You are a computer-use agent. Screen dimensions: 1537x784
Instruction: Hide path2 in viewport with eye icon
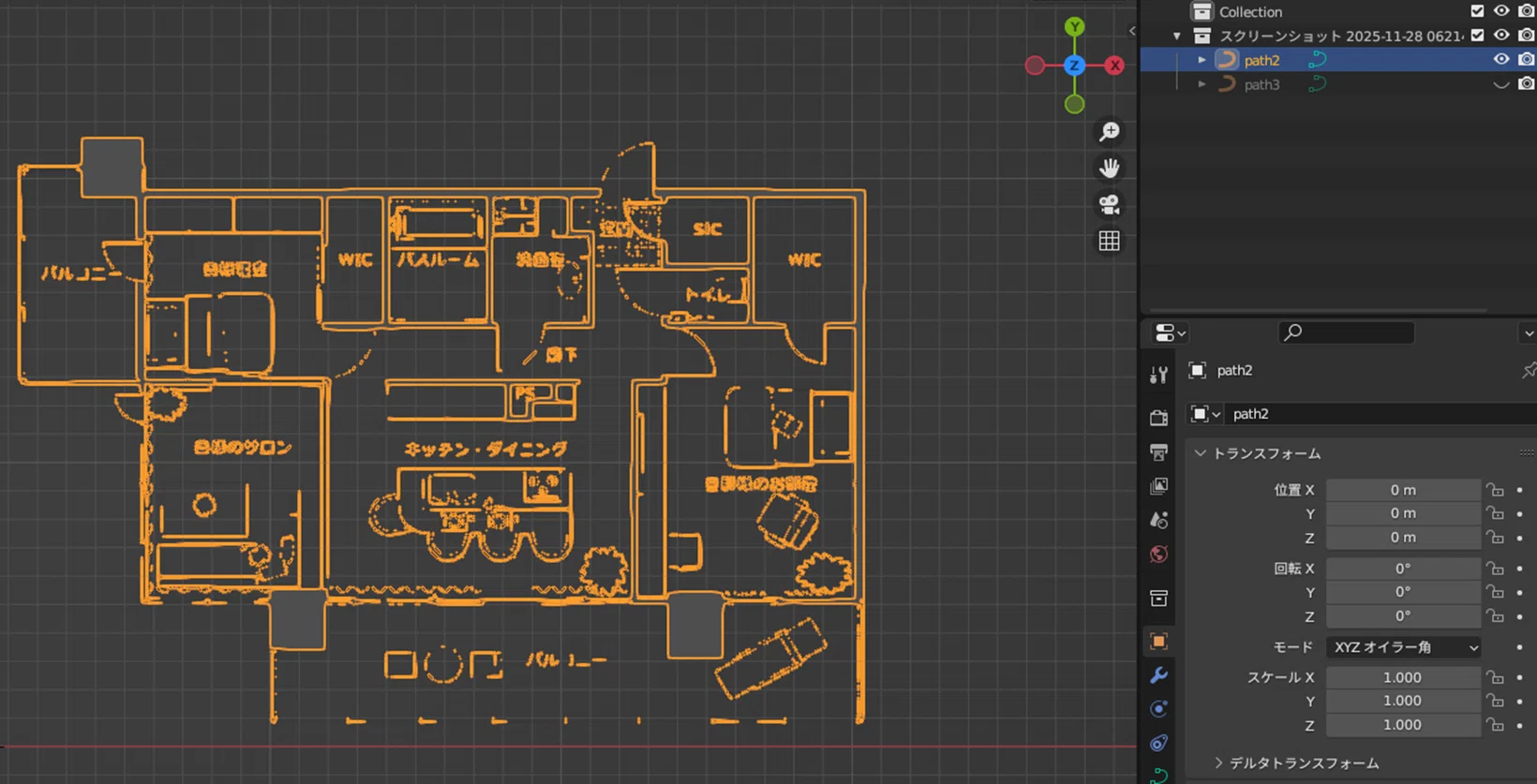pyautogui.click(x=1501, y=60)
